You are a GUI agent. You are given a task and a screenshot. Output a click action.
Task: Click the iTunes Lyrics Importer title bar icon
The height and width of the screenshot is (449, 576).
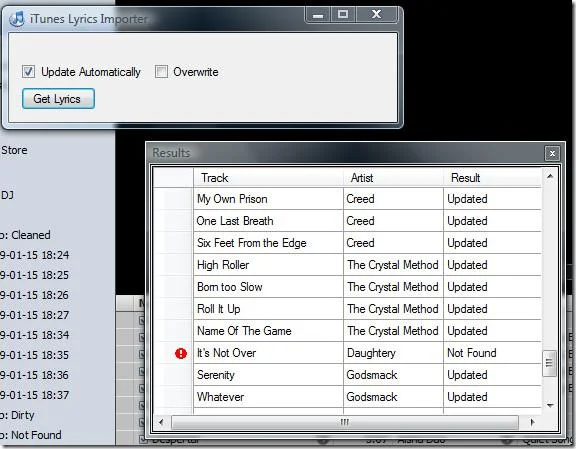coord(17,18)
